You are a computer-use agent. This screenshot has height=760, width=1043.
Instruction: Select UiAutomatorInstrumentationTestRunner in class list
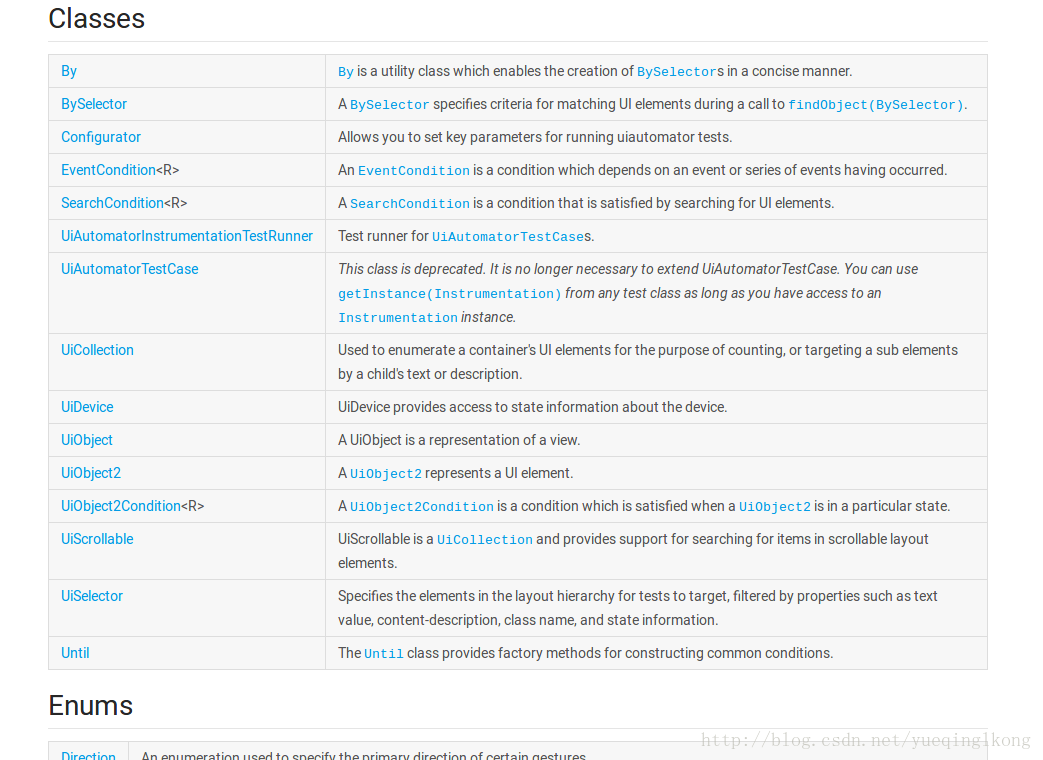pyautogui.click(x=187, y=236)
